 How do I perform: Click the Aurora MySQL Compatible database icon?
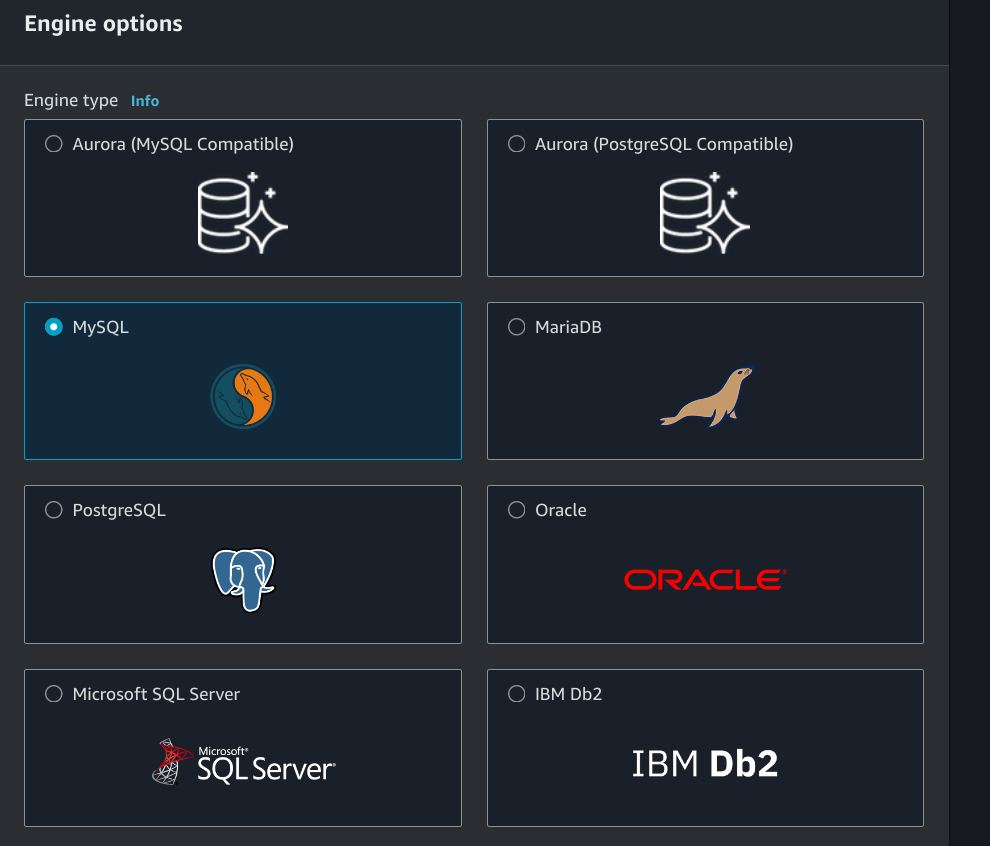pyautogui.click(x=242, y=212)
